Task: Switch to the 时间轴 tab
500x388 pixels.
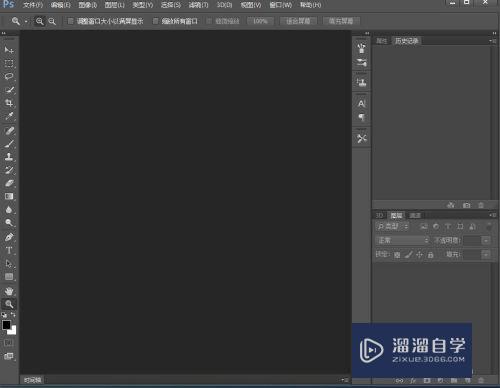Action: tap(33, 380)
